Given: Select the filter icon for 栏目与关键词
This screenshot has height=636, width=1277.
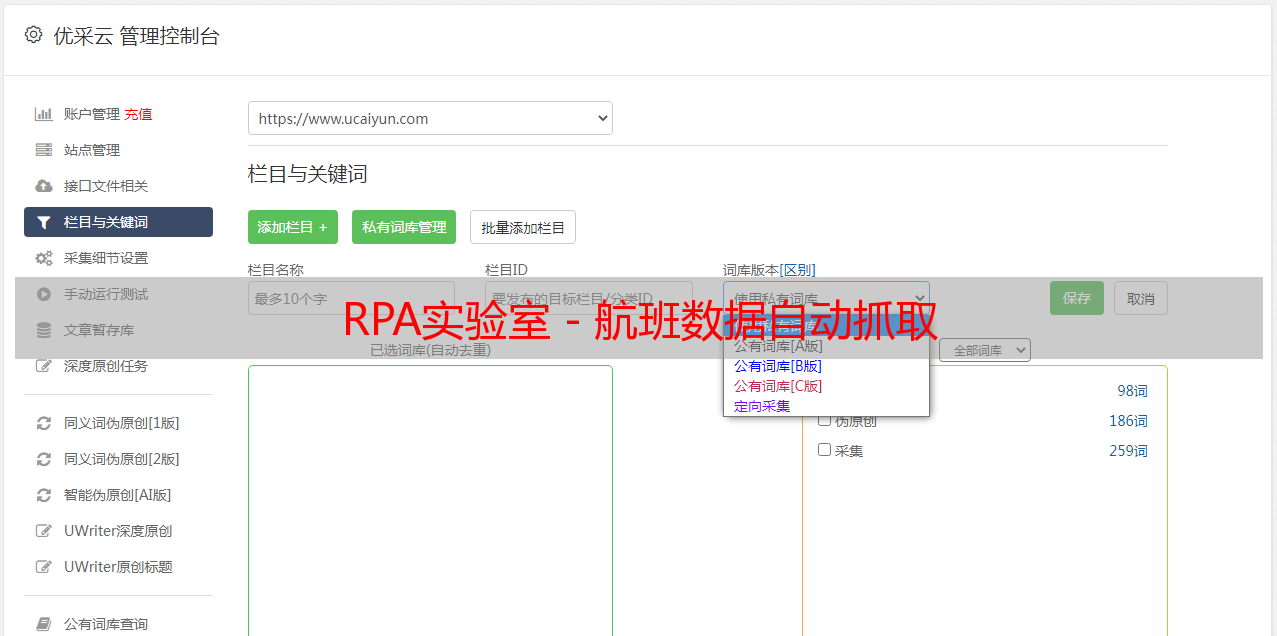Looking at the screenshot, I should pyautogui.click(x=44, y=222).
